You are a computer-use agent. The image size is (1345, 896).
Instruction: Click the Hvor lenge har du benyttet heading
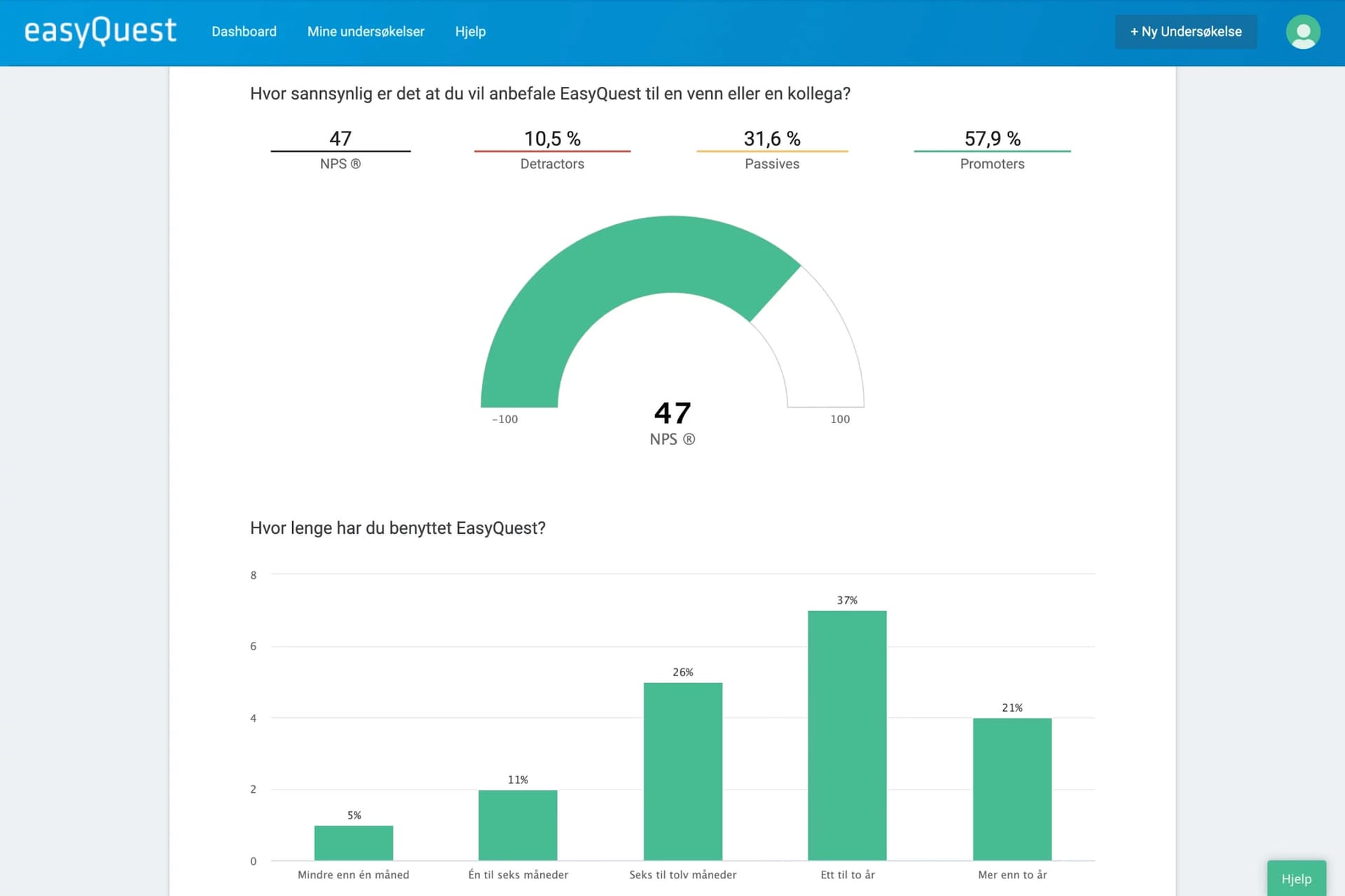tap(398, 528)
